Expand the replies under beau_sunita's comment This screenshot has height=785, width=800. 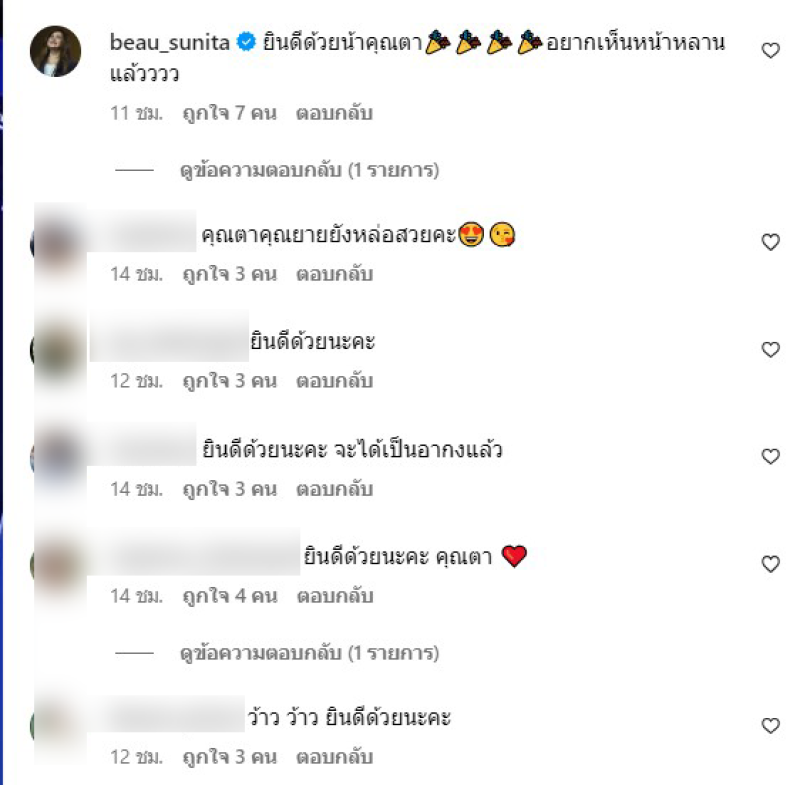[309, 170]
